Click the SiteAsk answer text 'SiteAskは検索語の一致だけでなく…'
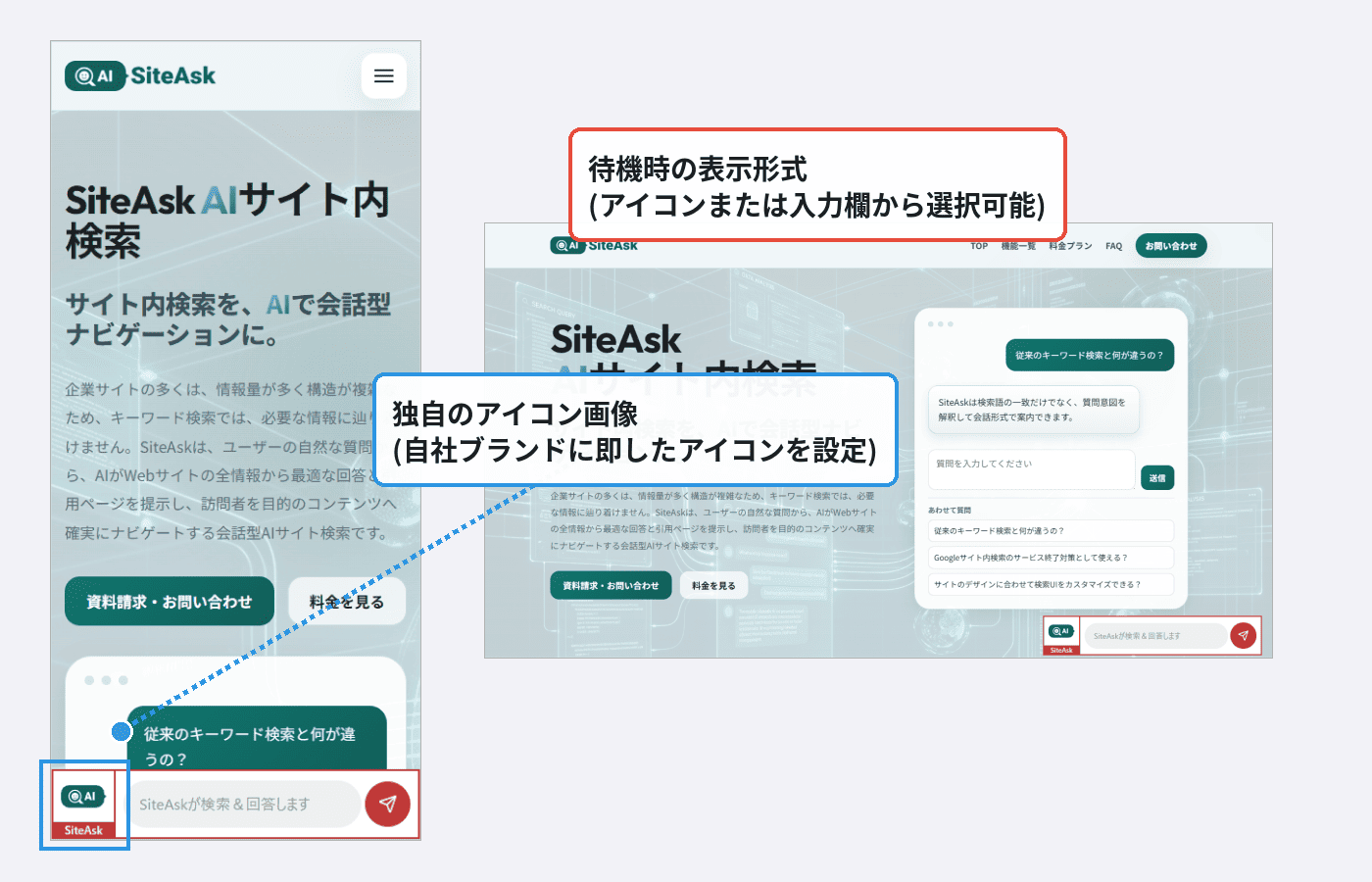1372x882 pixels. pos(1033,410)
